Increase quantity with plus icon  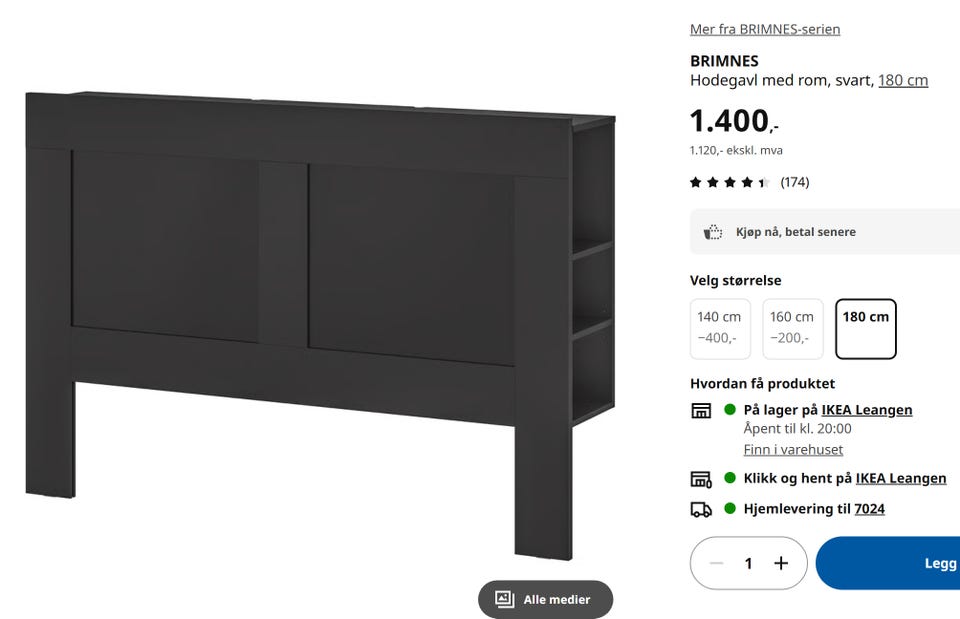click(x=781, y=563)
